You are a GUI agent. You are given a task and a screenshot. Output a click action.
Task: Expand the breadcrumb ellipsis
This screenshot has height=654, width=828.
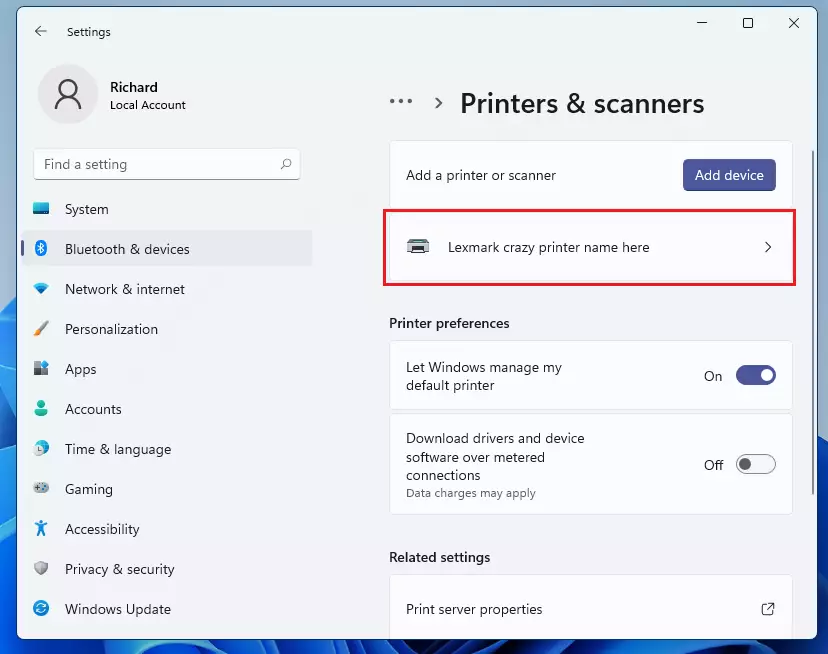[401, 101]
